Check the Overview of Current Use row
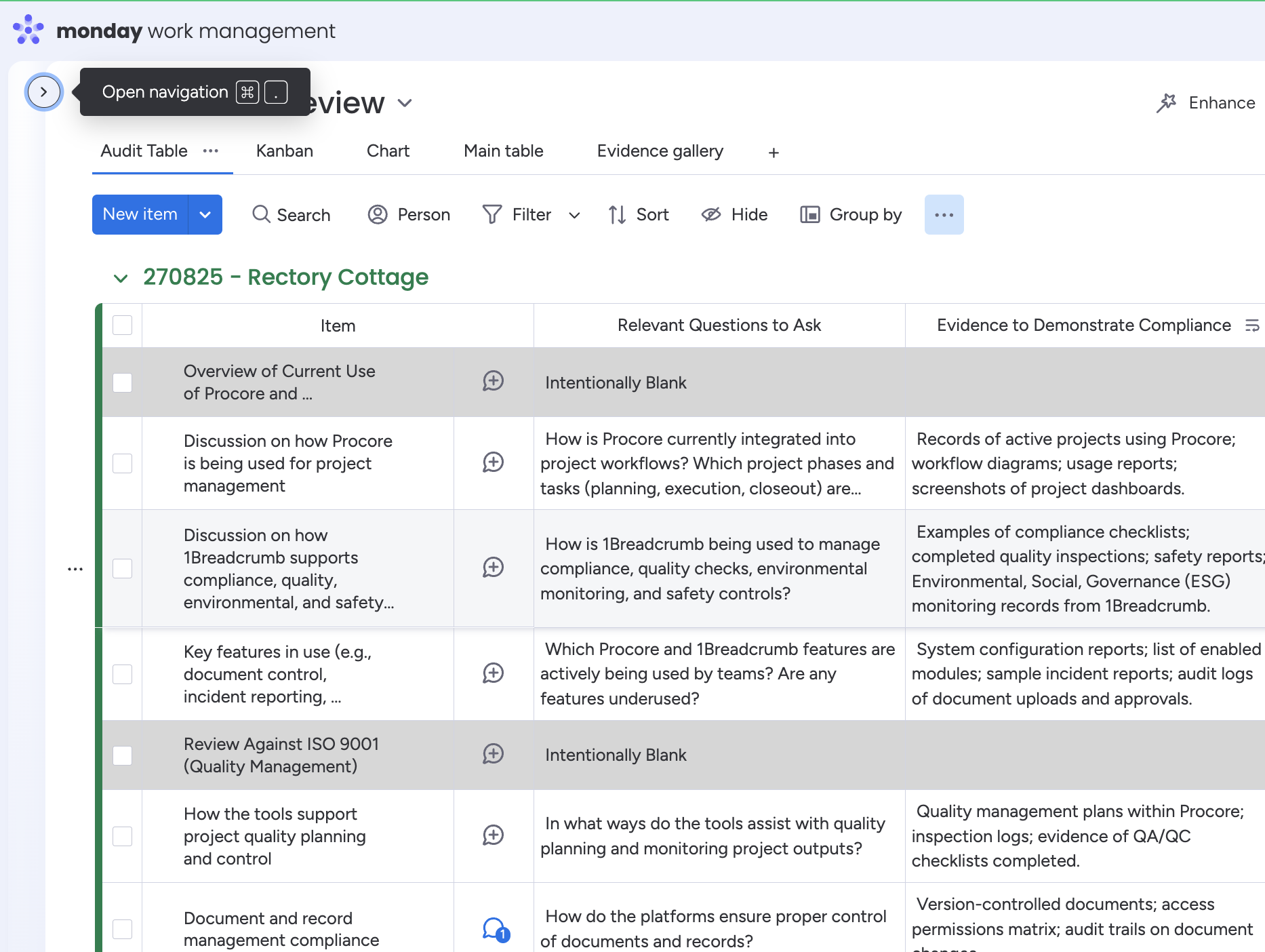 point(122,382)
